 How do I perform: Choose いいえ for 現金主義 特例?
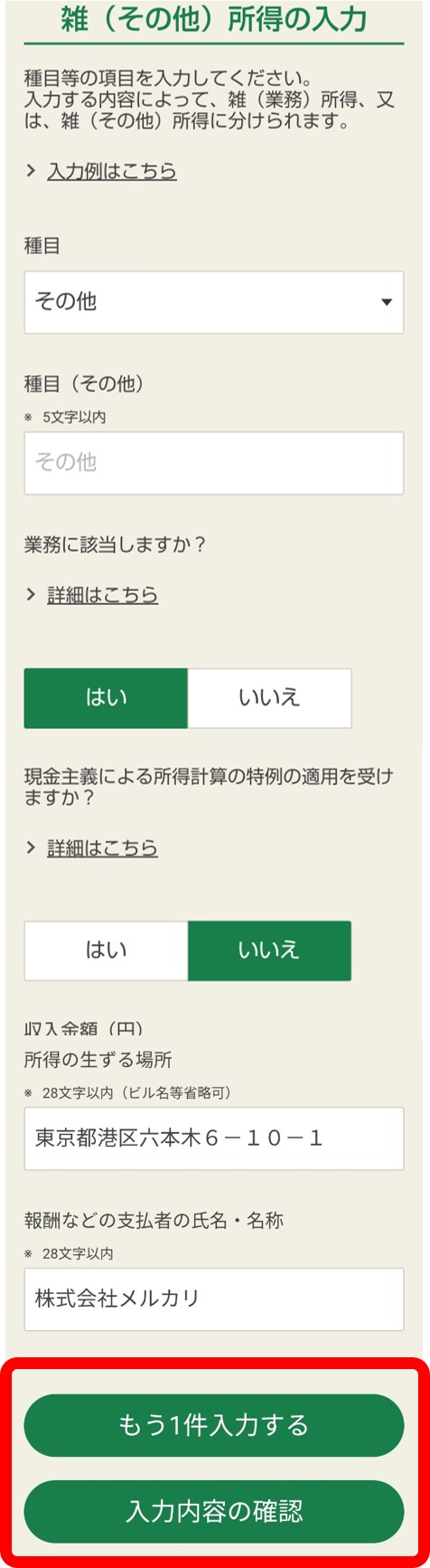[269, 950]
